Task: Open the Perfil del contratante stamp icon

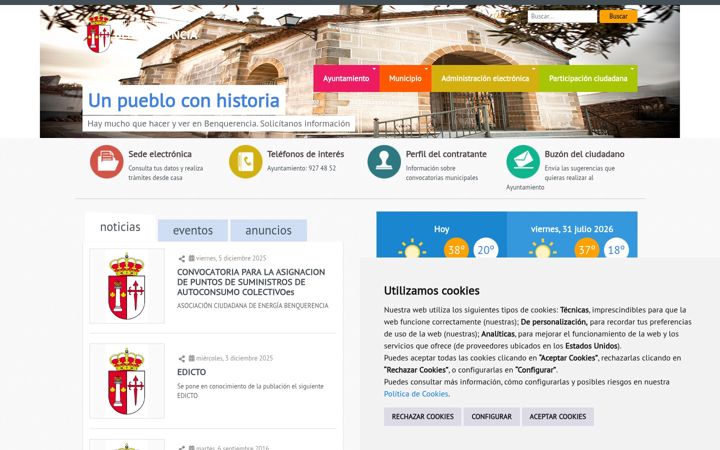Action: pos(384,162)
